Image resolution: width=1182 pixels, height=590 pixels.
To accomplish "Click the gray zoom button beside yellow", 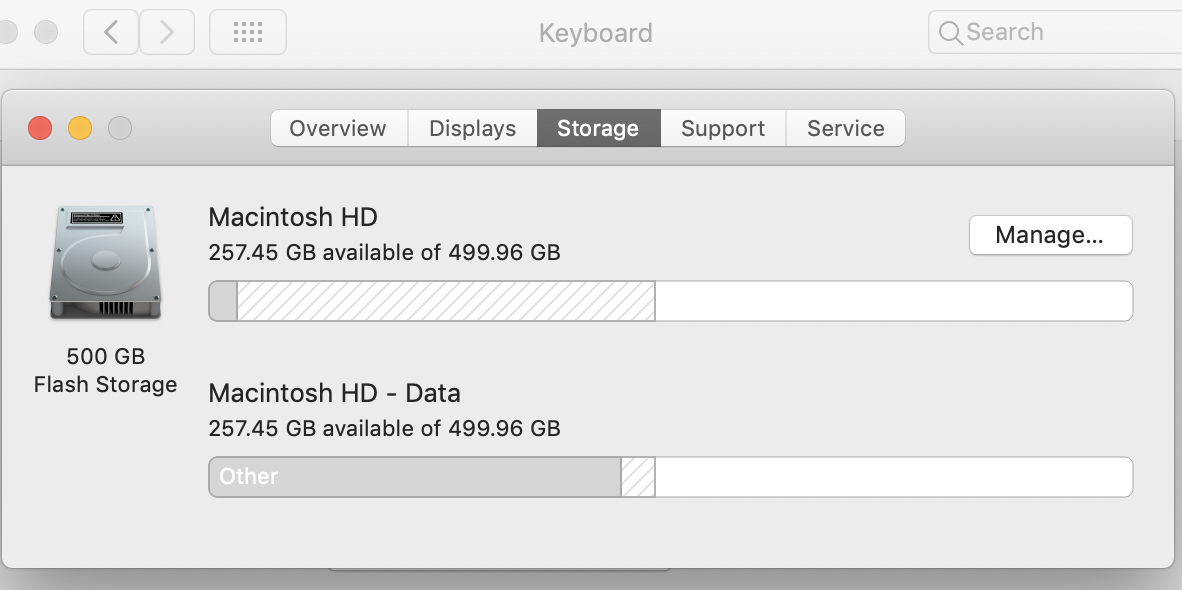I will tap(120, 128).
